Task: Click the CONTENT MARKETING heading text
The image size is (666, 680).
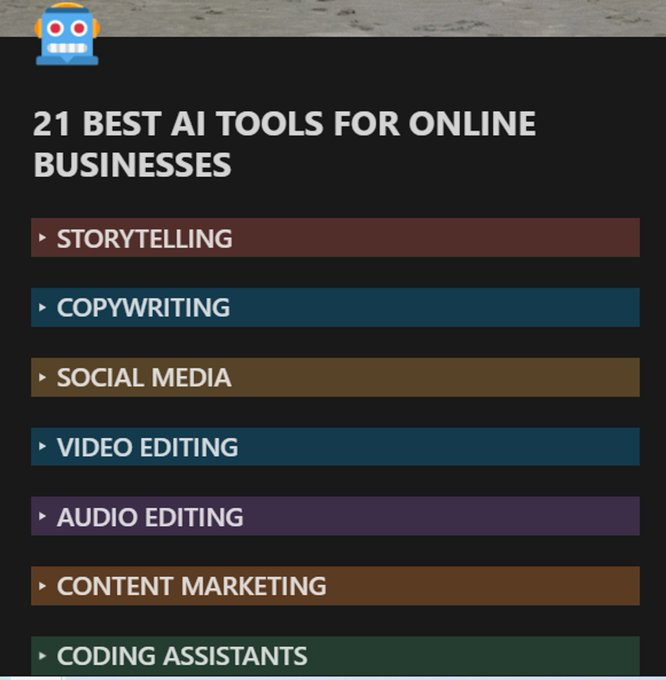Action: click(191, 586)
